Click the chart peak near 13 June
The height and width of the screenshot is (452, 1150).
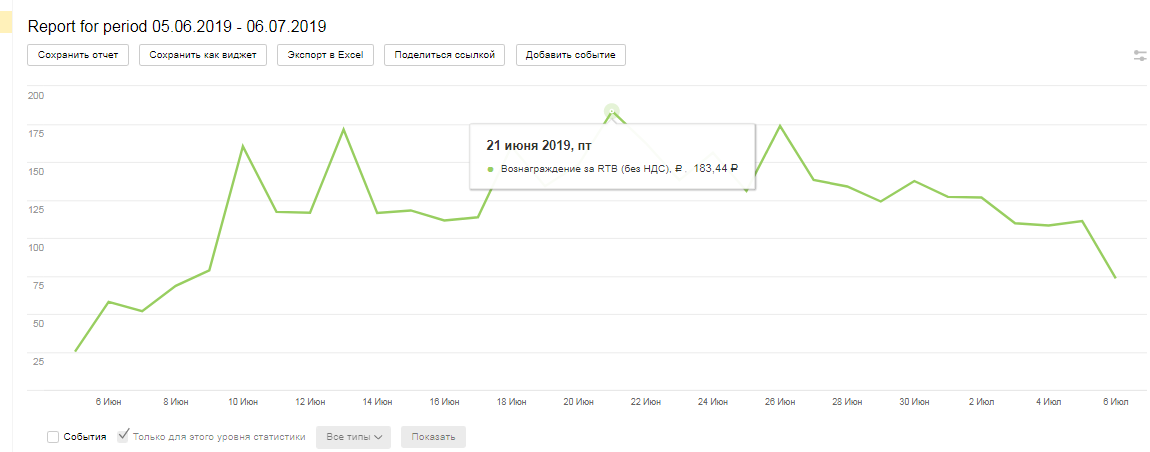[343, 129]
